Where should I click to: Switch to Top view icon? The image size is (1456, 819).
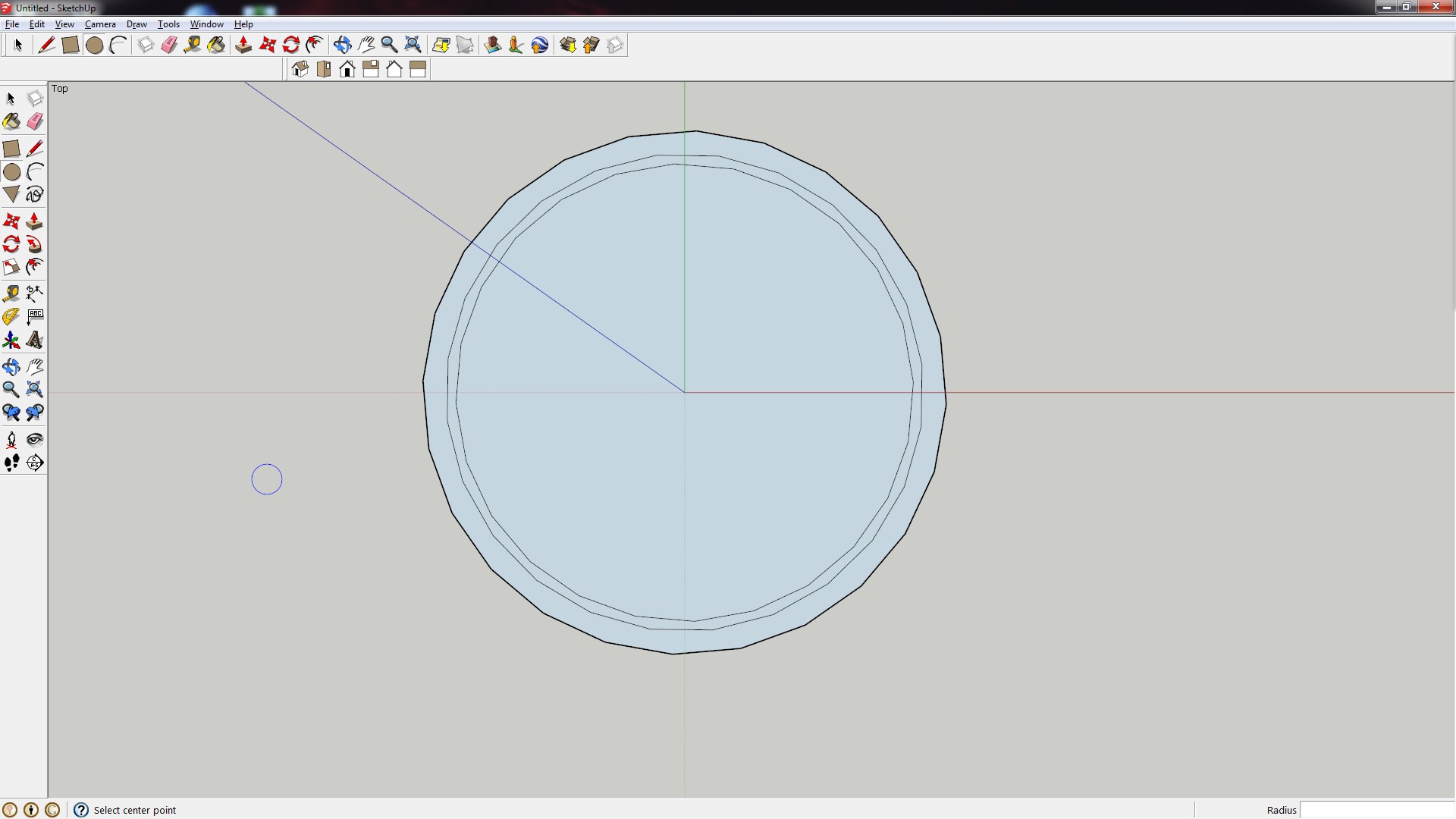click(324, 70)
